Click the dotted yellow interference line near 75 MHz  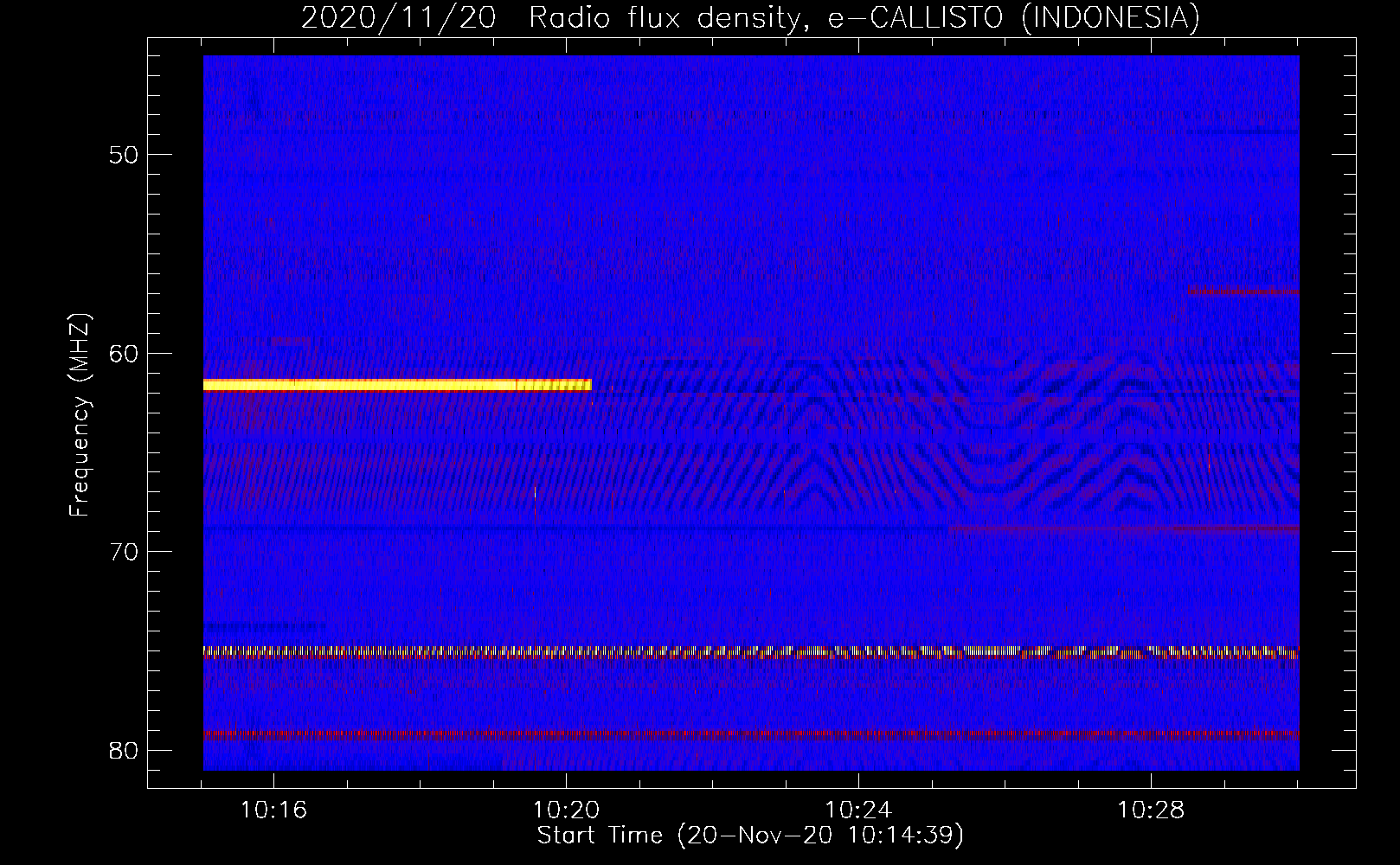click(751, 652)
